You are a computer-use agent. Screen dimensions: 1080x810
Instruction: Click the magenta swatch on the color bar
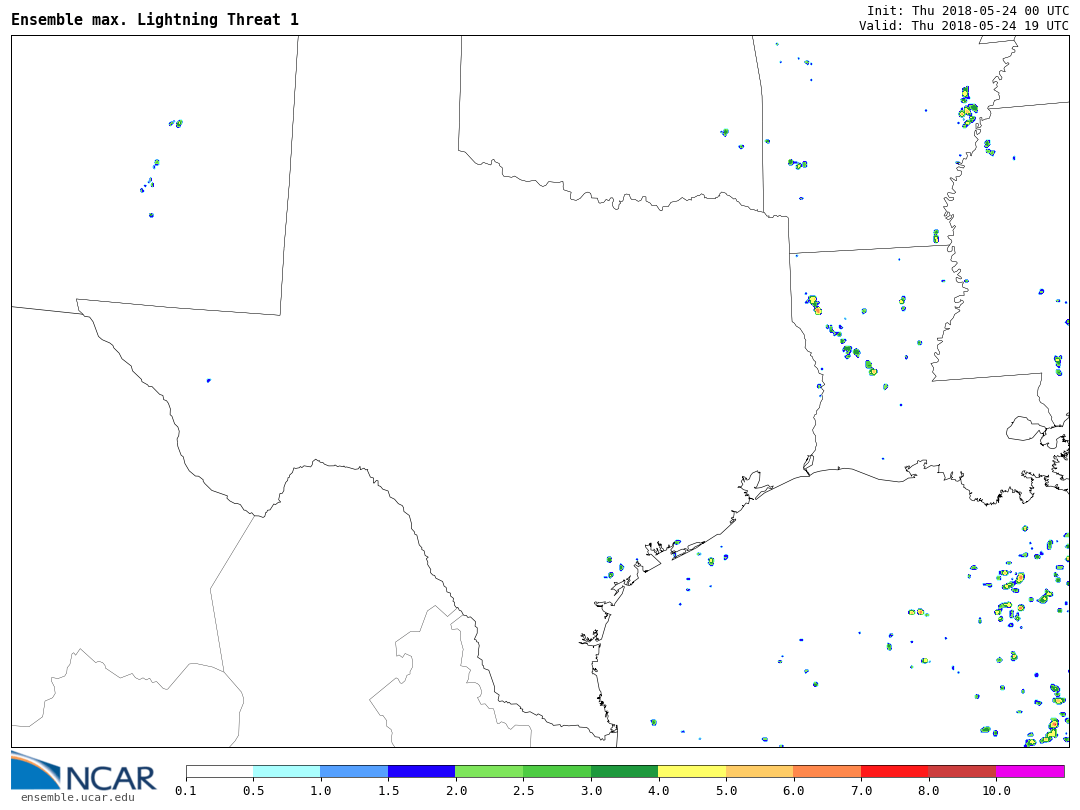coord(1030,772)
